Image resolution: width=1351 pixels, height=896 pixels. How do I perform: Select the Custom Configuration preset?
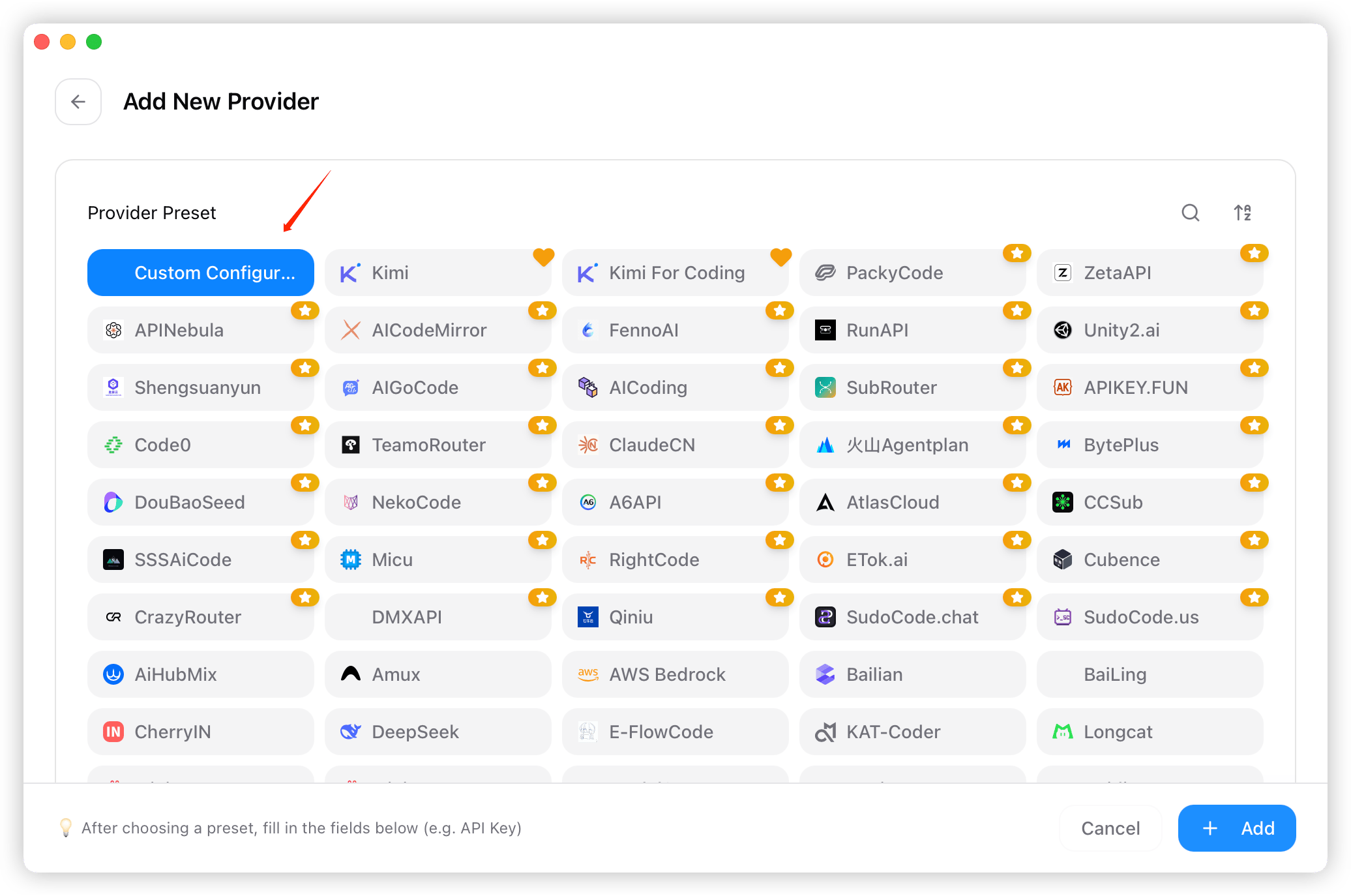(201, 273)
